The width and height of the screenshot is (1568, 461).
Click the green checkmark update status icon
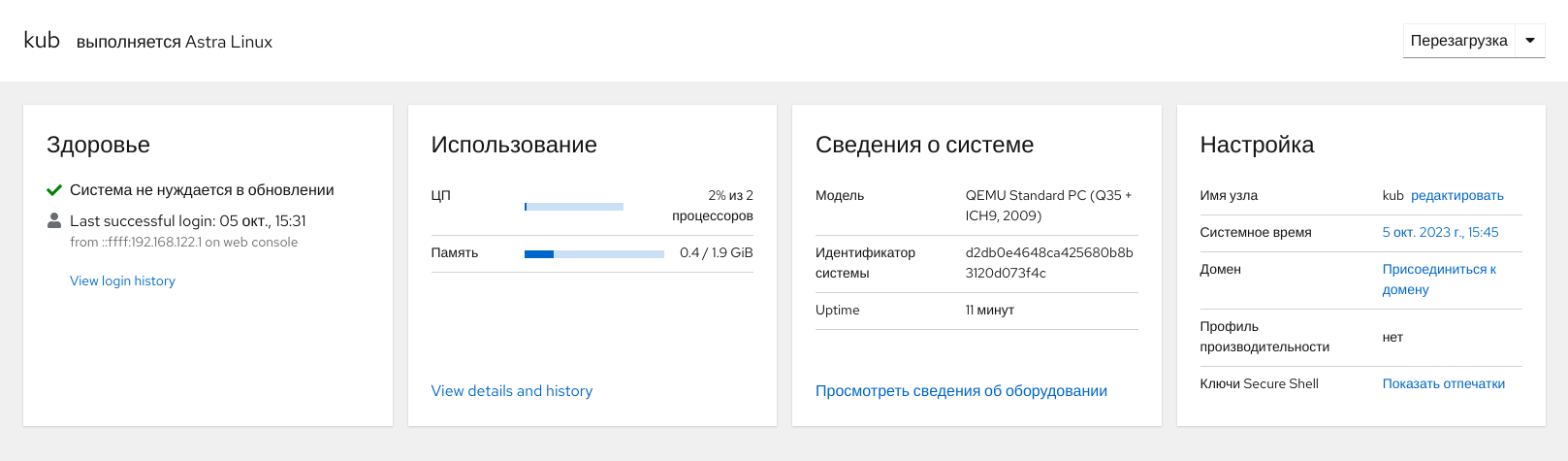(x=54, y=190)
